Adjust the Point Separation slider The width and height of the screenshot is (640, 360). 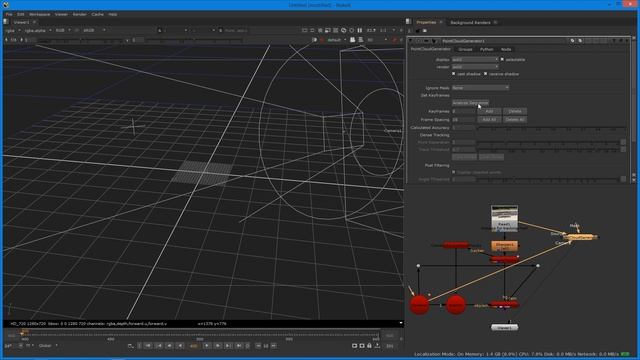click(549, 142)
